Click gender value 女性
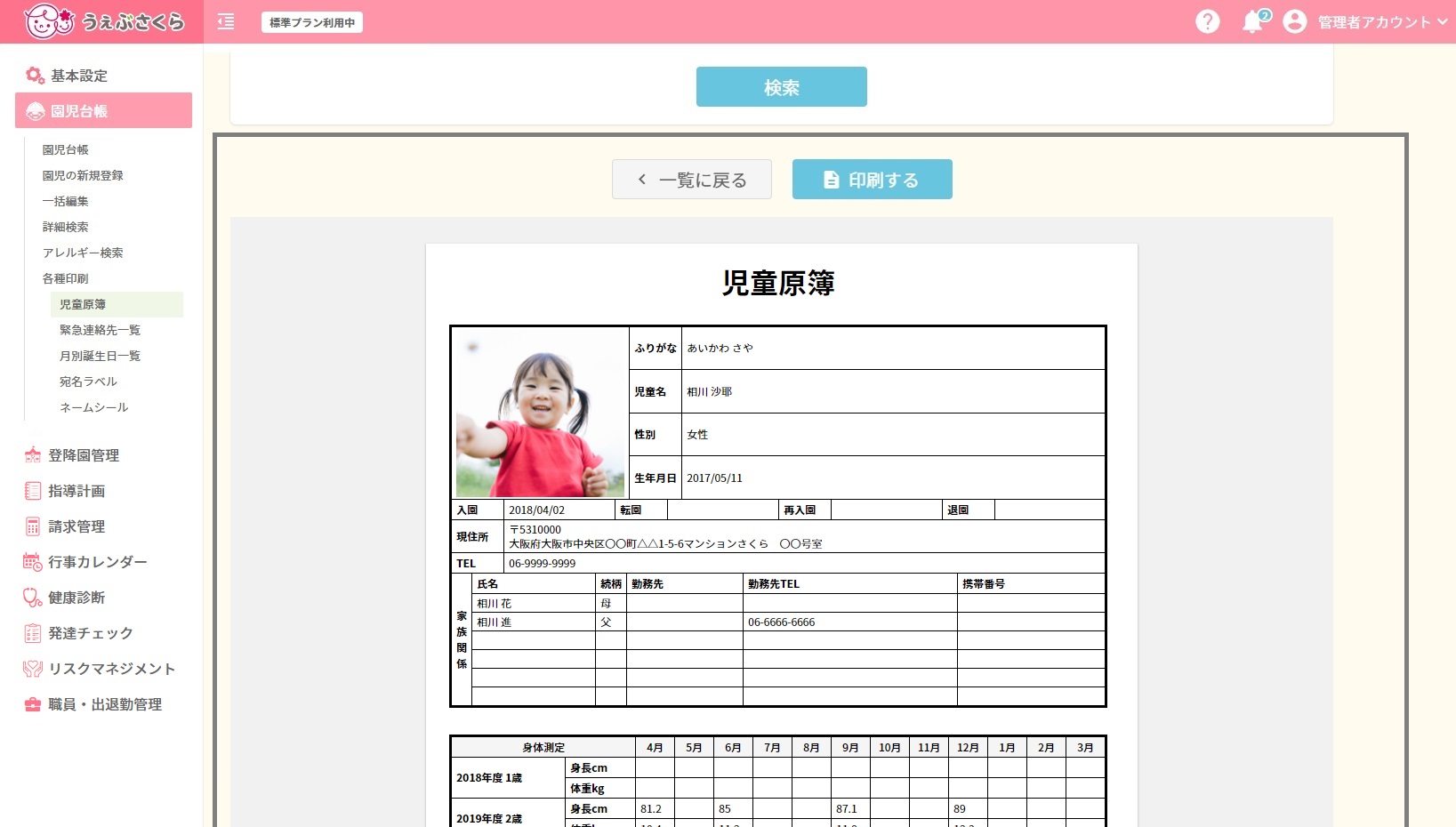 click(x=697, y=435)
